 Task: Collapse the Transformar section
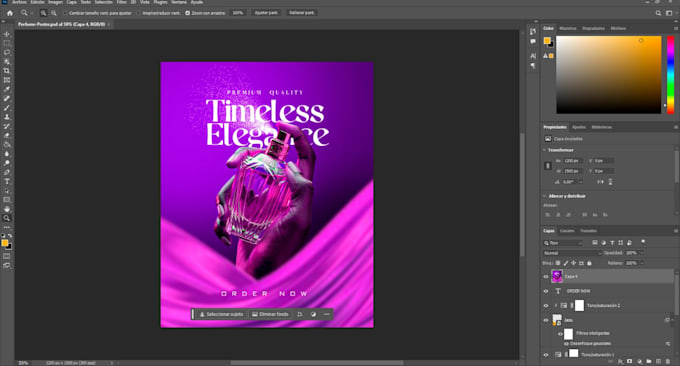pyautogui.click(x=545, y=150)
